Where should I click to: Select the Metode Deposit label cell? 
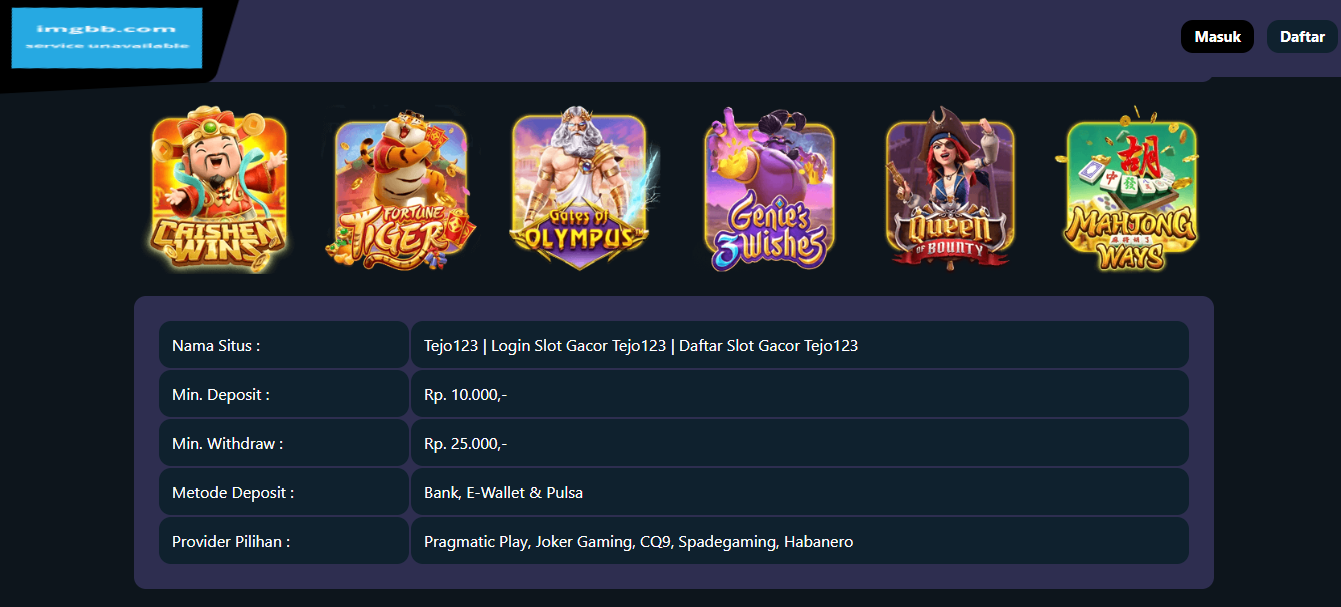[284, 492]
